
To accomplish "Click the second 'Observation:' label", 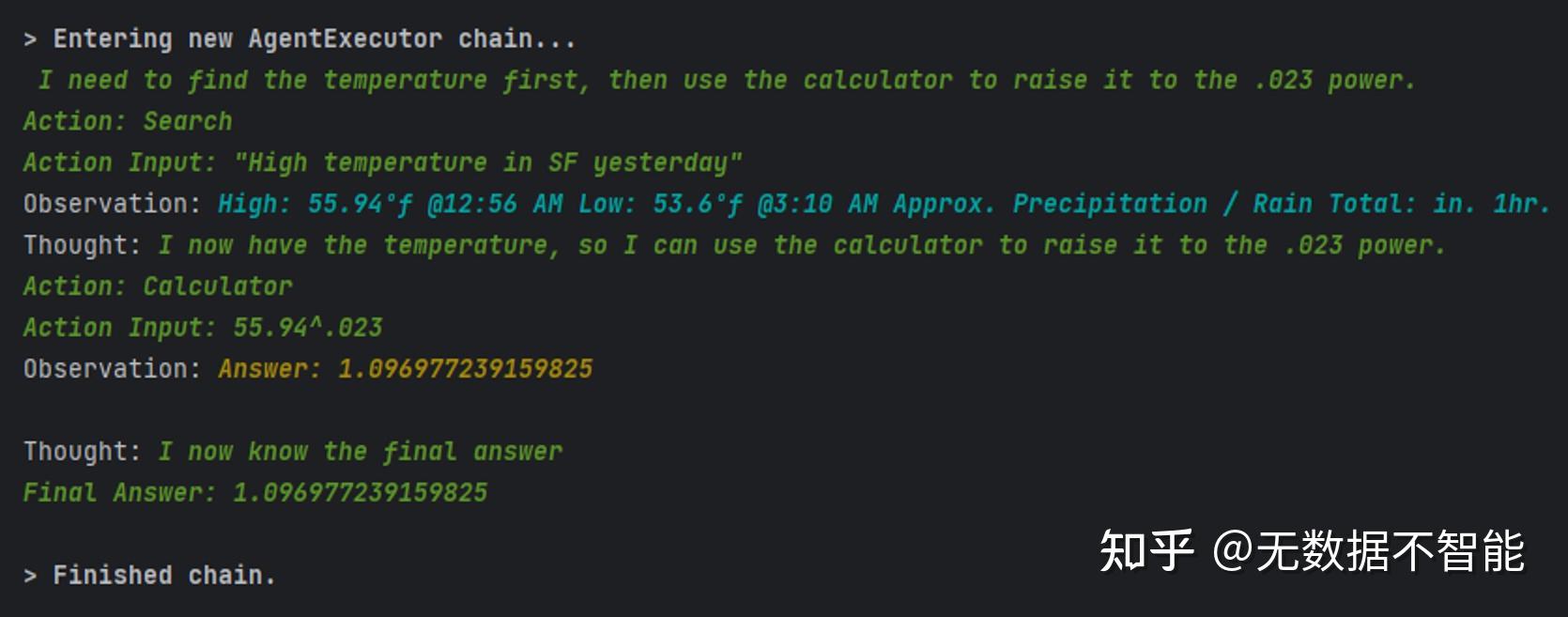I will point(113,369).
